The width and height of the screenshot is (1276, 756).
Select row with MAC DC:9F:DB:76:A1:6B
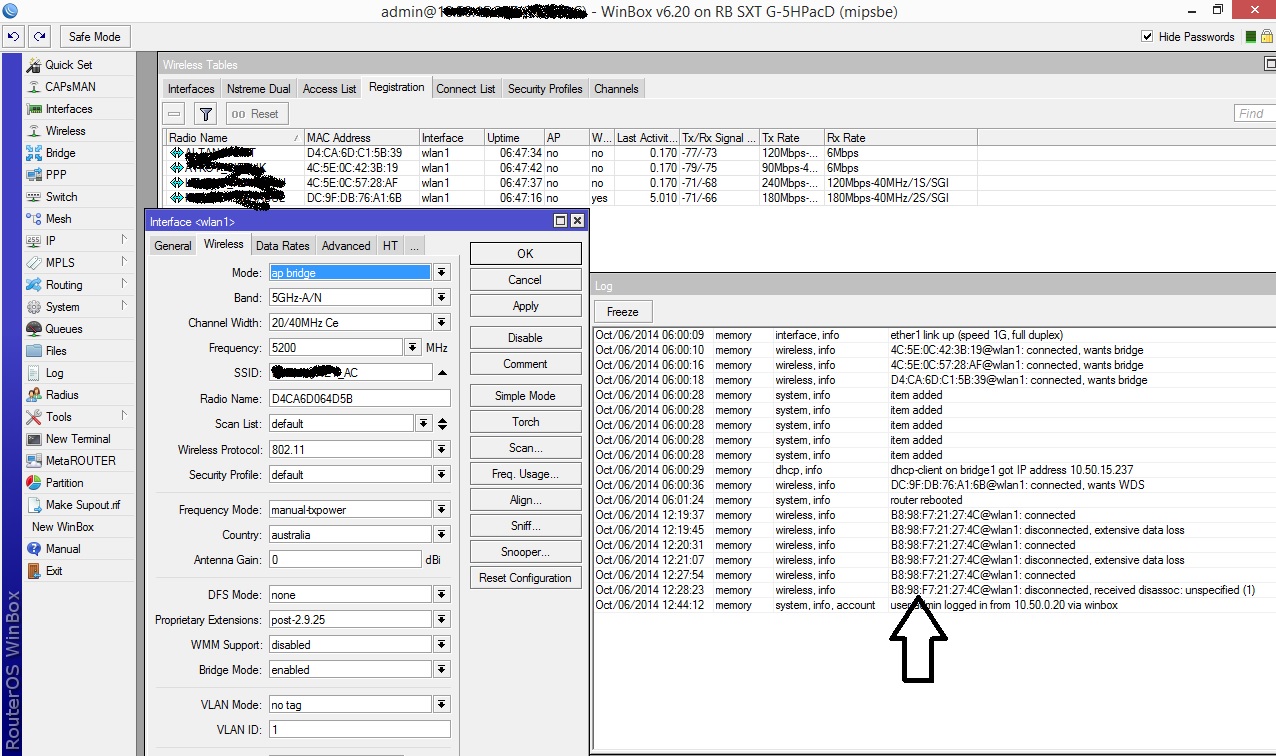pos(570,198)
